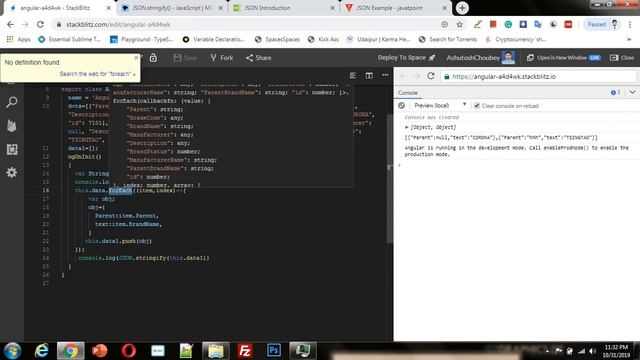Open the search panel in StackBlitz sidebar

pos(12,102)
